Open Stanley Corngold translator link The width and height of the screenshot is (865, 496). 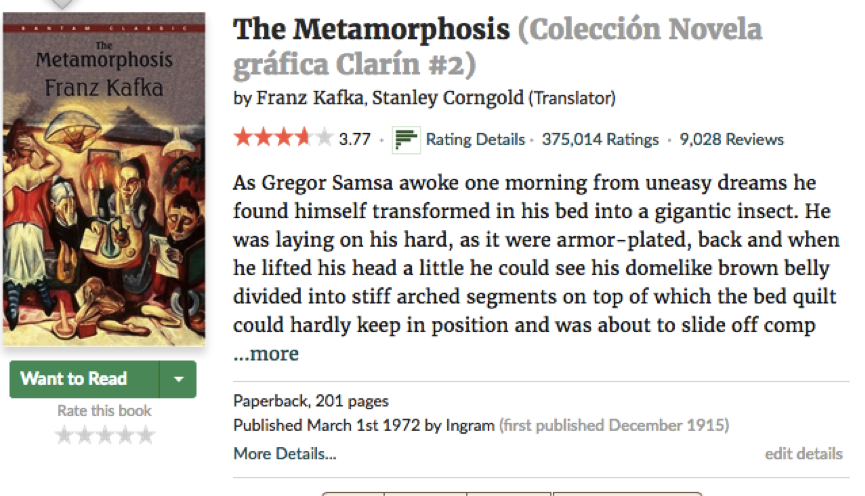click(447, 98)
